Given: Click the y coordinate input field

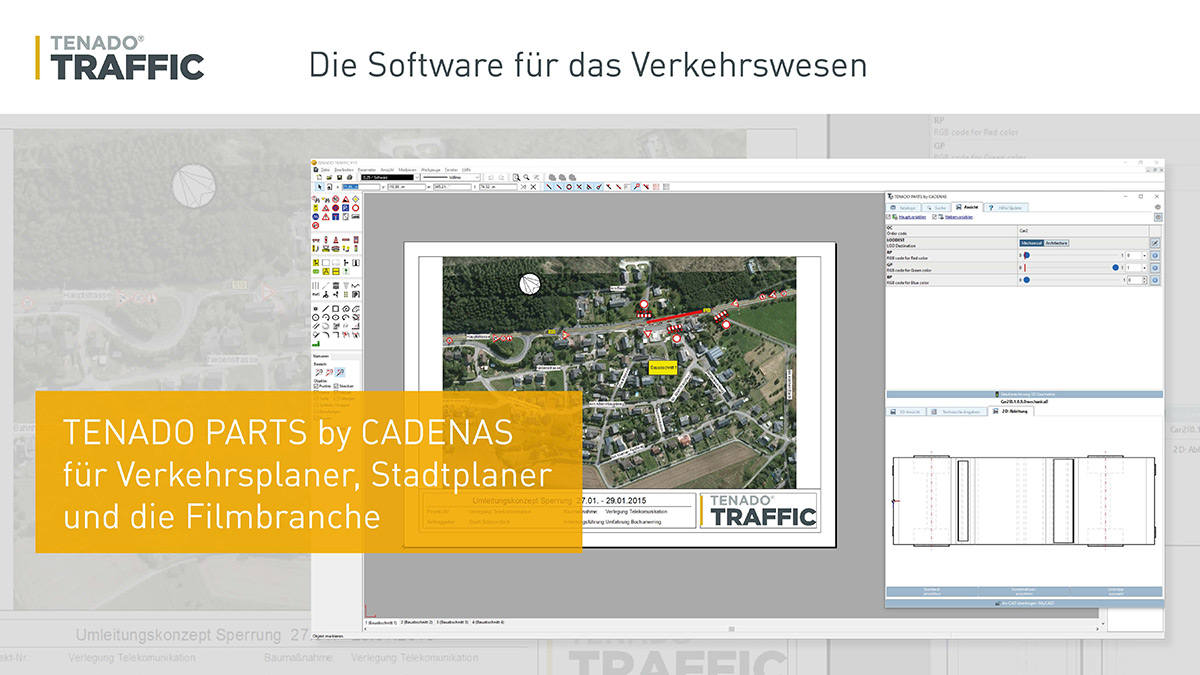Looking at the screenshot, I should [x=407, y=187].
